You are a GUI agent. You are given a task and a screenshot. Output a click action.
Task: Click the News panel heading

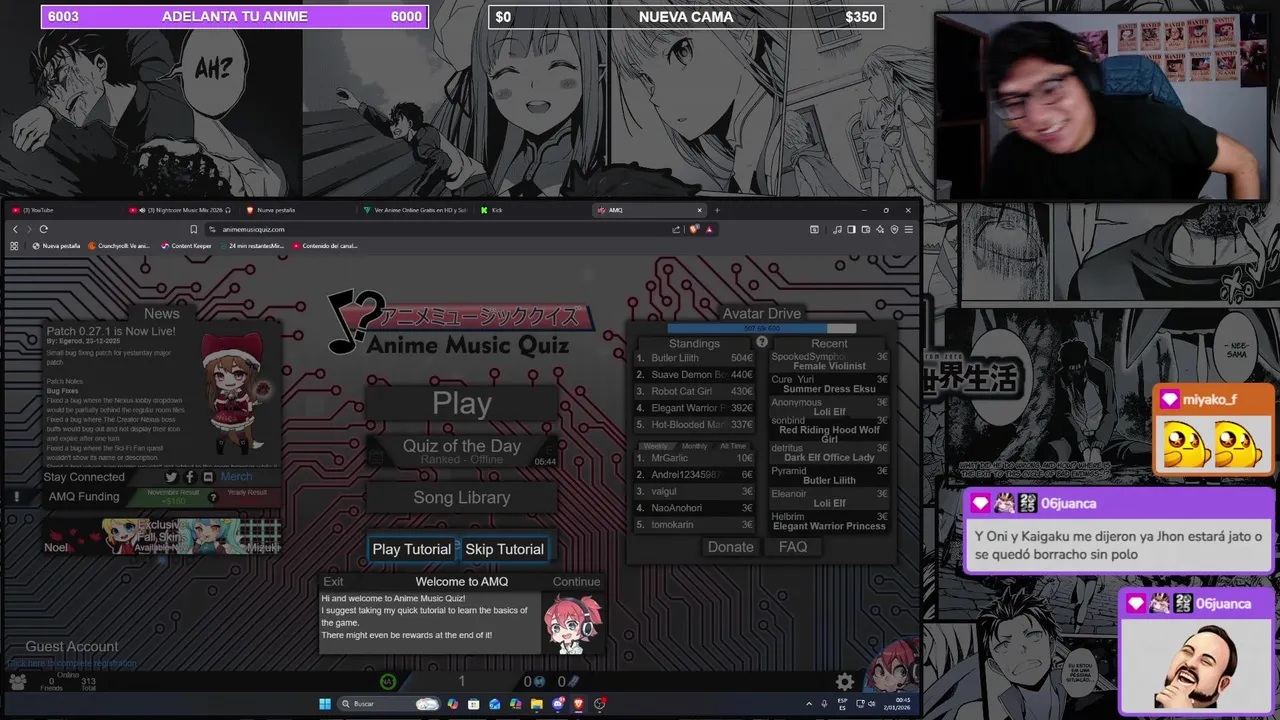coord(162,313)
